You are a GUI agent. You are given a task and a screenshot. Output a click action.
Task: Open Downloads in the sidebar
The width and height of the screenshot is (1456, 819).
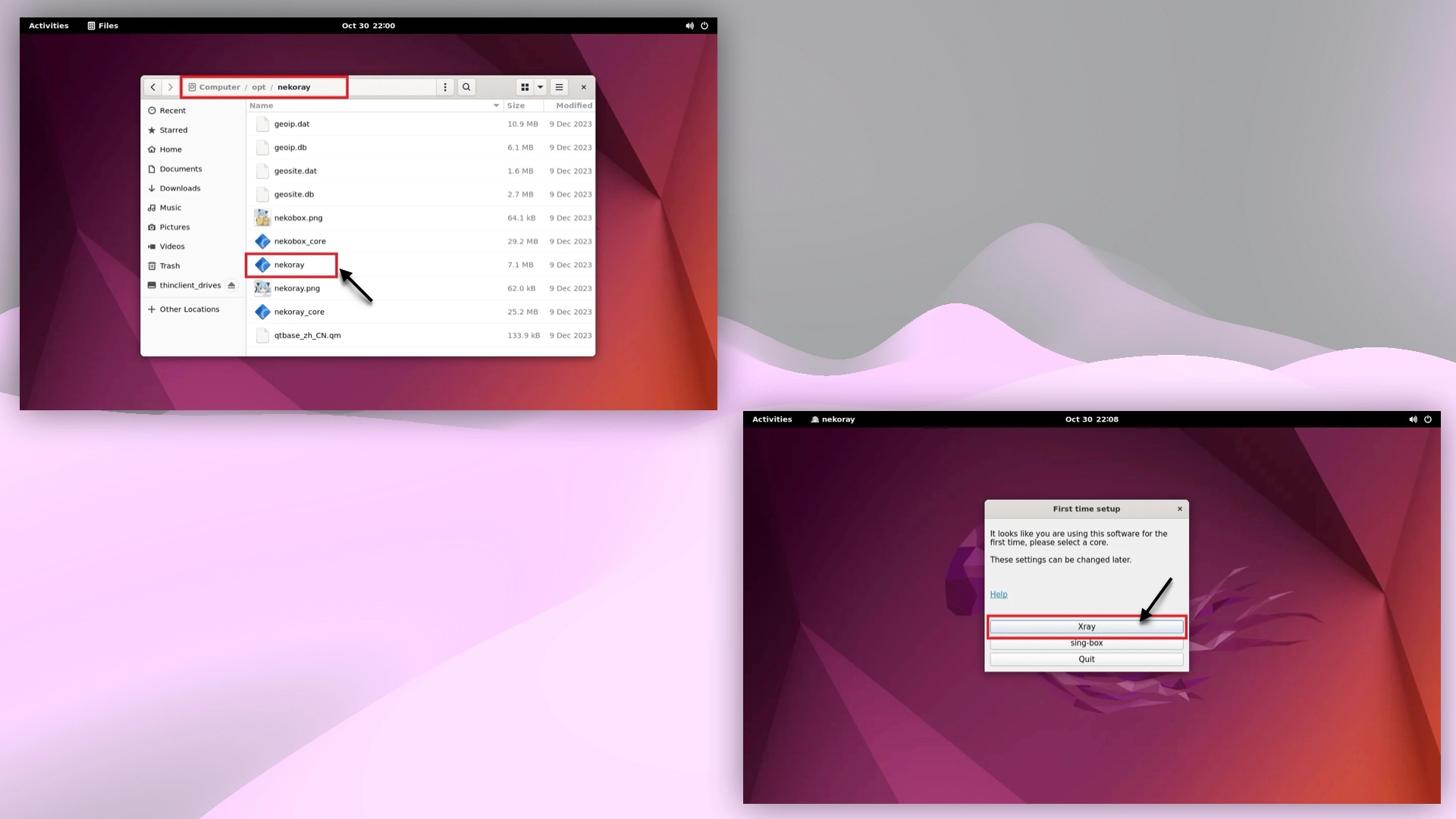click(x=180, y=188)
